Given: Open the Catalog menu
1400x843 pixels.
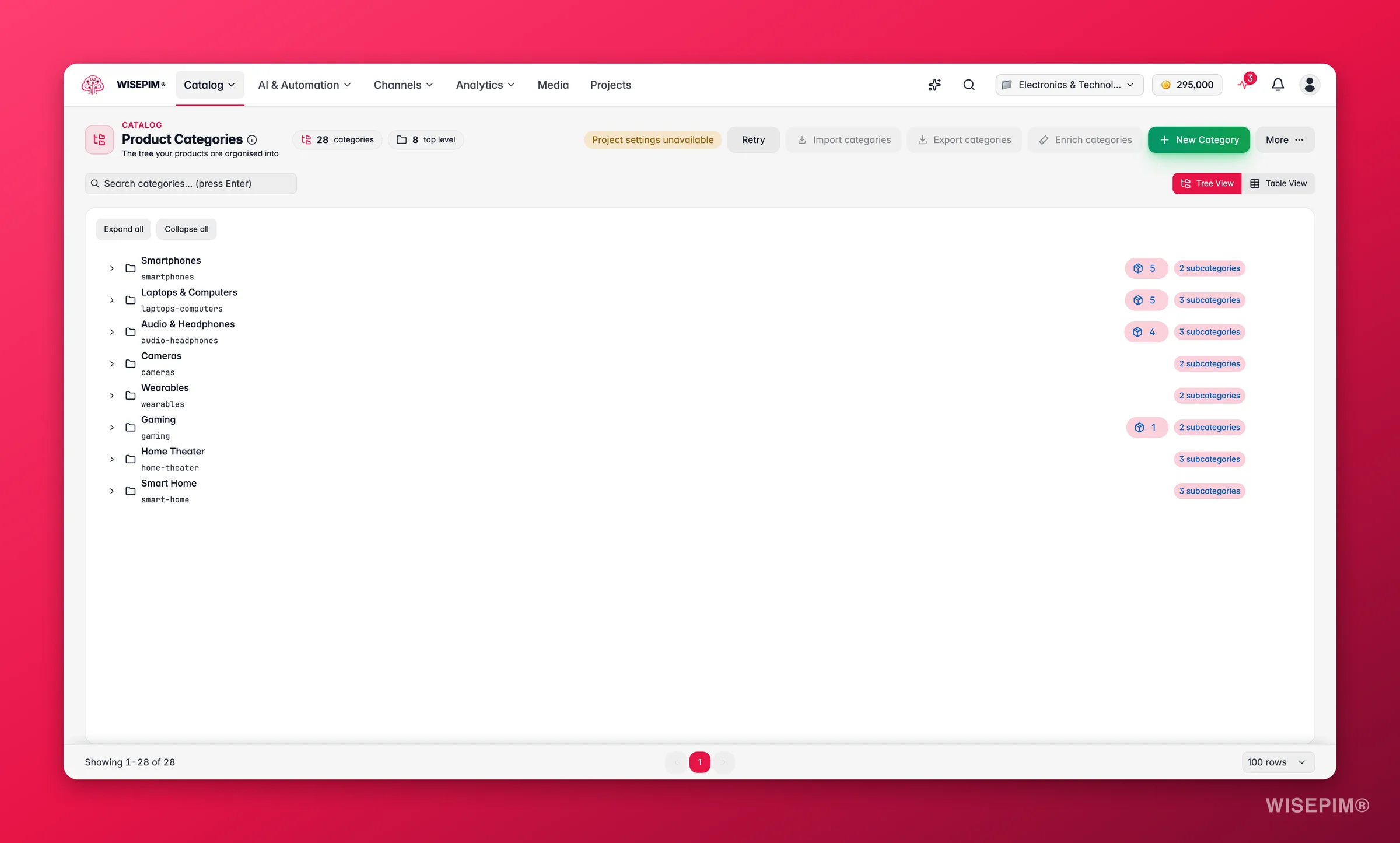Looking at the screenshot, I should [209, 85].
